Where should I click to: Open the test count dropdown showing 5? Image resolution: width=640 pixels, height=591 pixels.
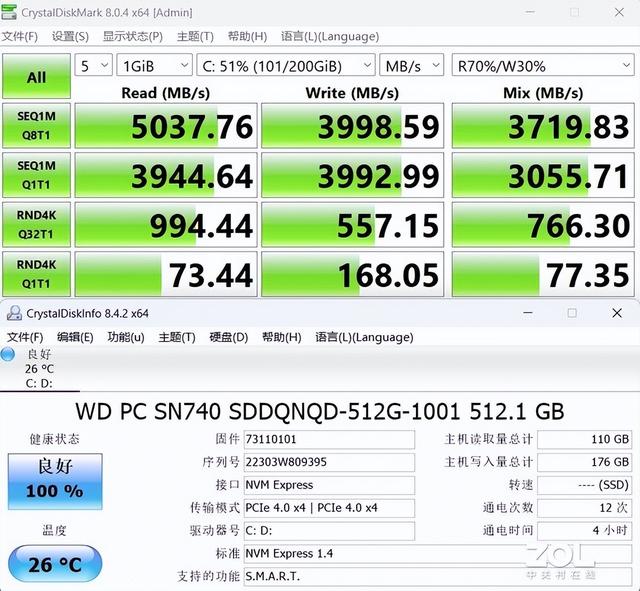coord(93,65)
